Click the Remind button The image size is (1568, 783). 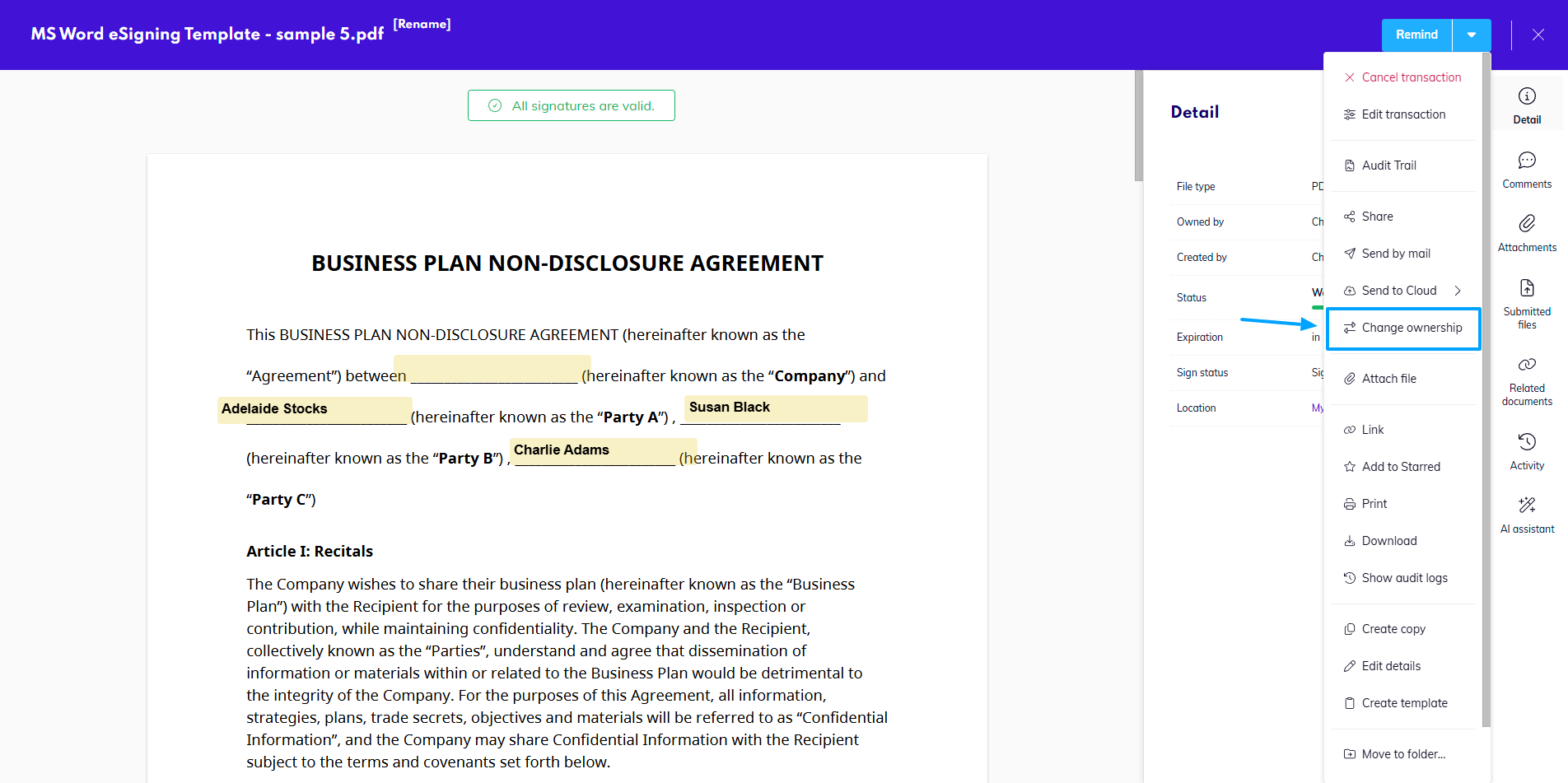(x=1416, y=35)
